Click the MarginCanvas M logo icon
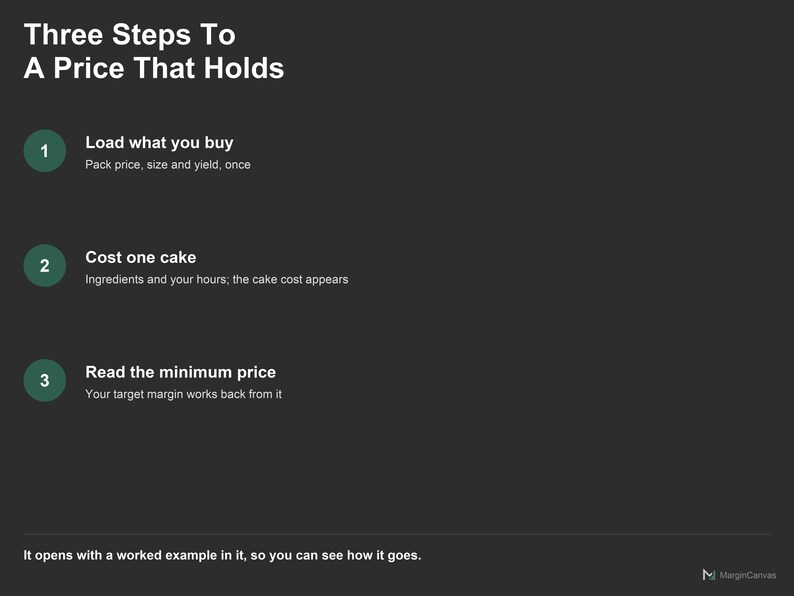This screenshot has width=794, height=596. [709, 575]
